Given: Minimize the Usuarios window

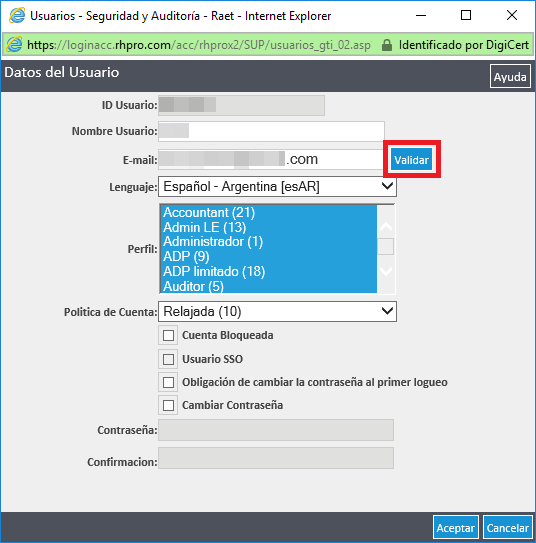Looking at the screenshot, I should (x=421, y=15).
